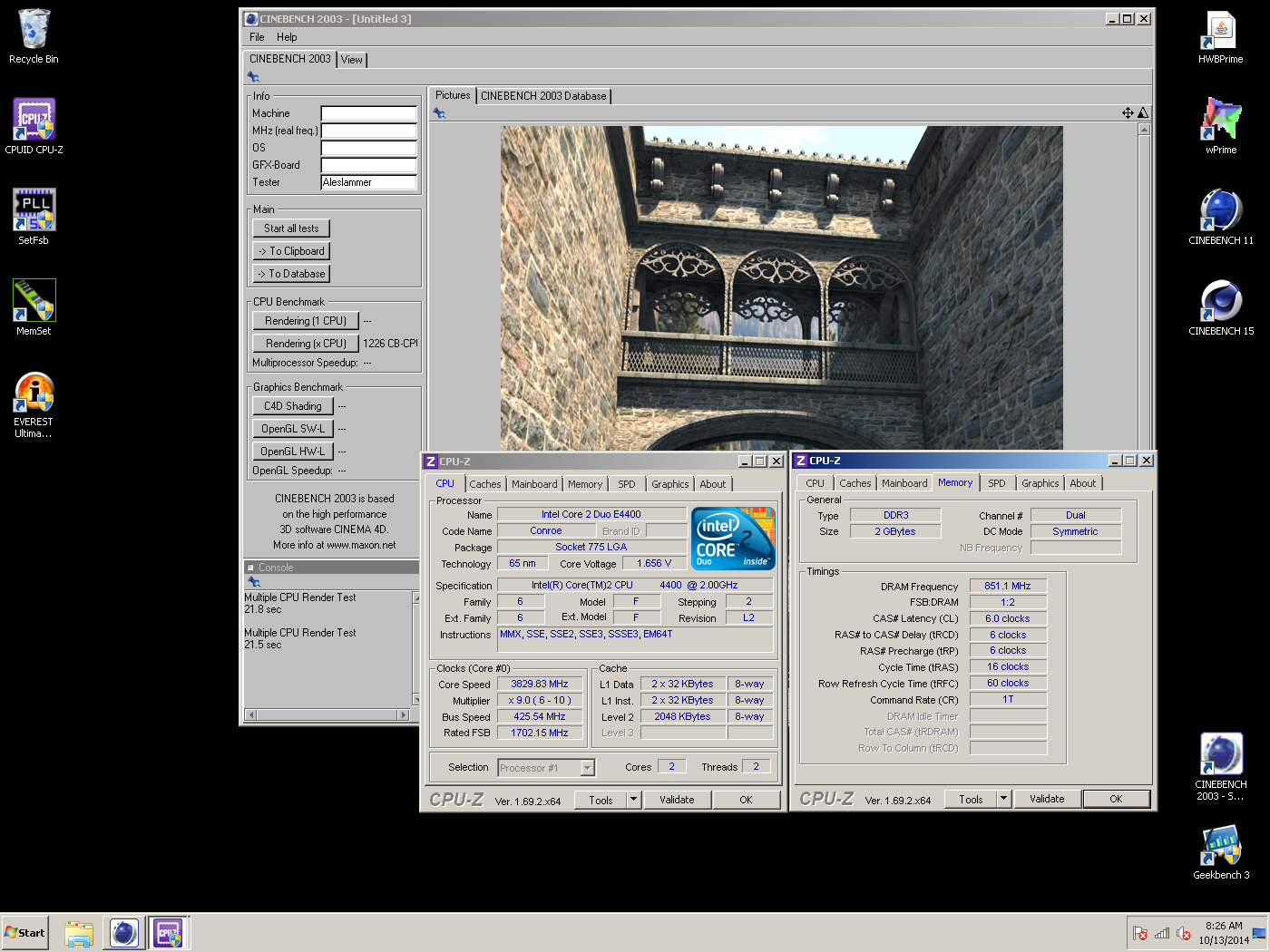The height and width of the screenshot is (952, 1270).
Task: Open Caches tab in left CPU-Z window
Action: pos(485,484)
